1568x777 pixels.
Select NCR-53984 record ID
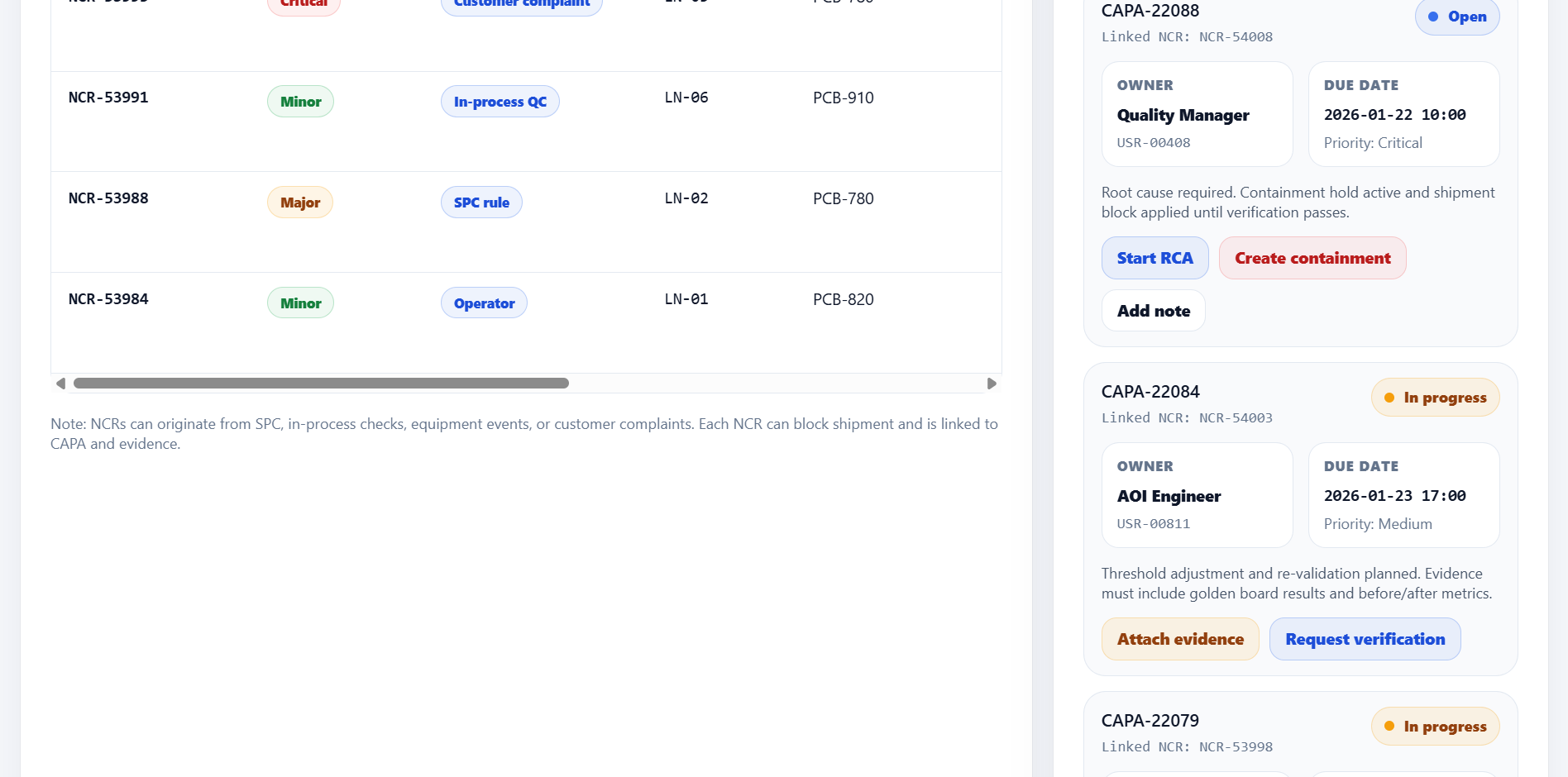108,299
